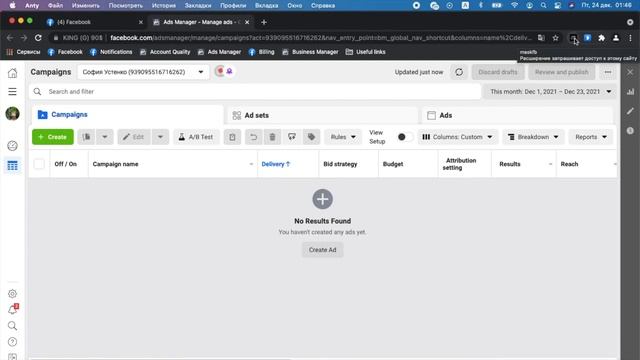Viewport: 640px width, 360px height.
Task: Open the hamburger menu in left sidebar
Action: coord(13,91)
